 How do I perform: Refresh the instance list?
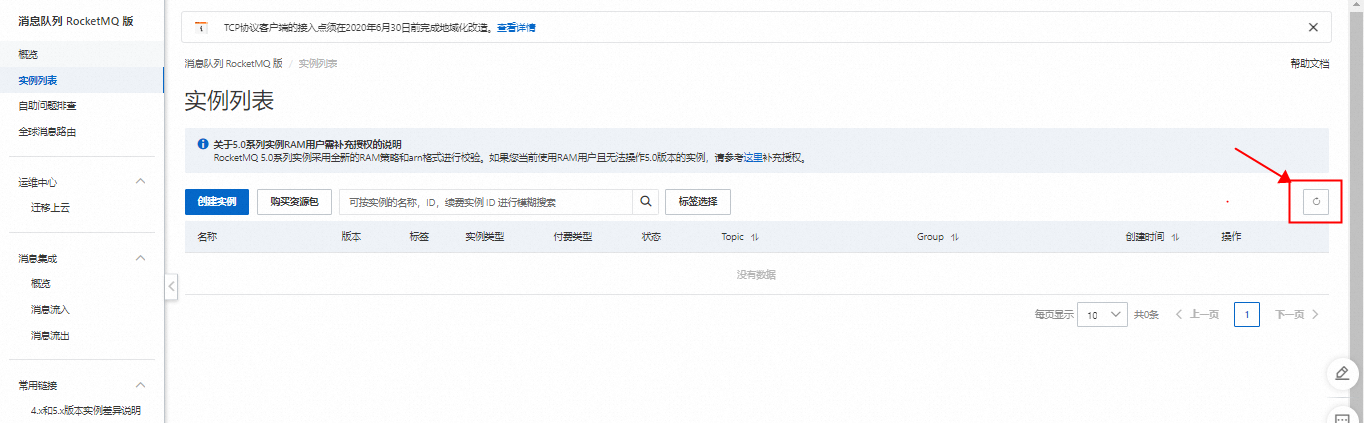pyautogui.click(x=1316, y=202)
